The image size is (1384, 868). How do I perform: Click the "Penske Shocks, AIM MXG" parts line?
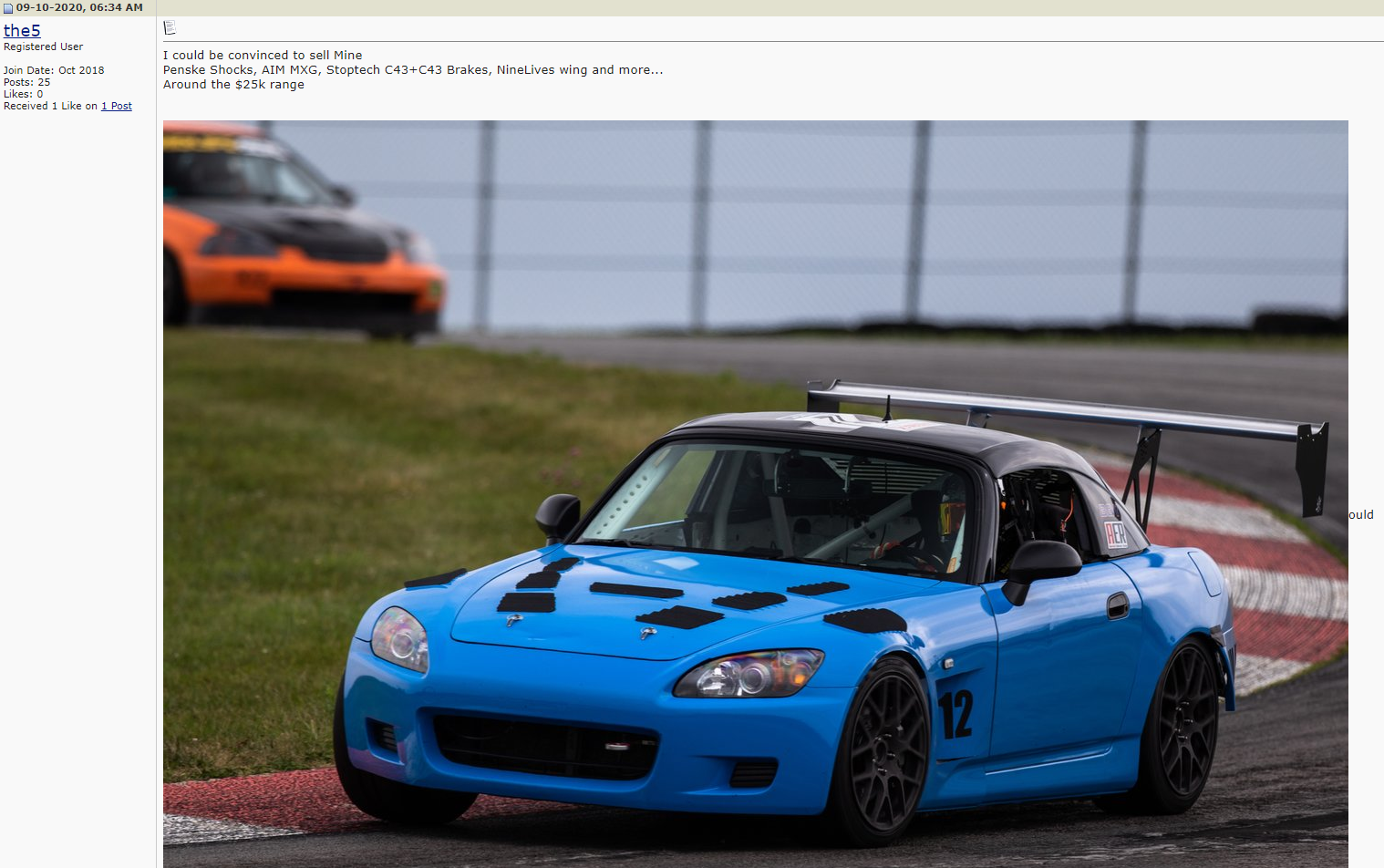[412, 70]
